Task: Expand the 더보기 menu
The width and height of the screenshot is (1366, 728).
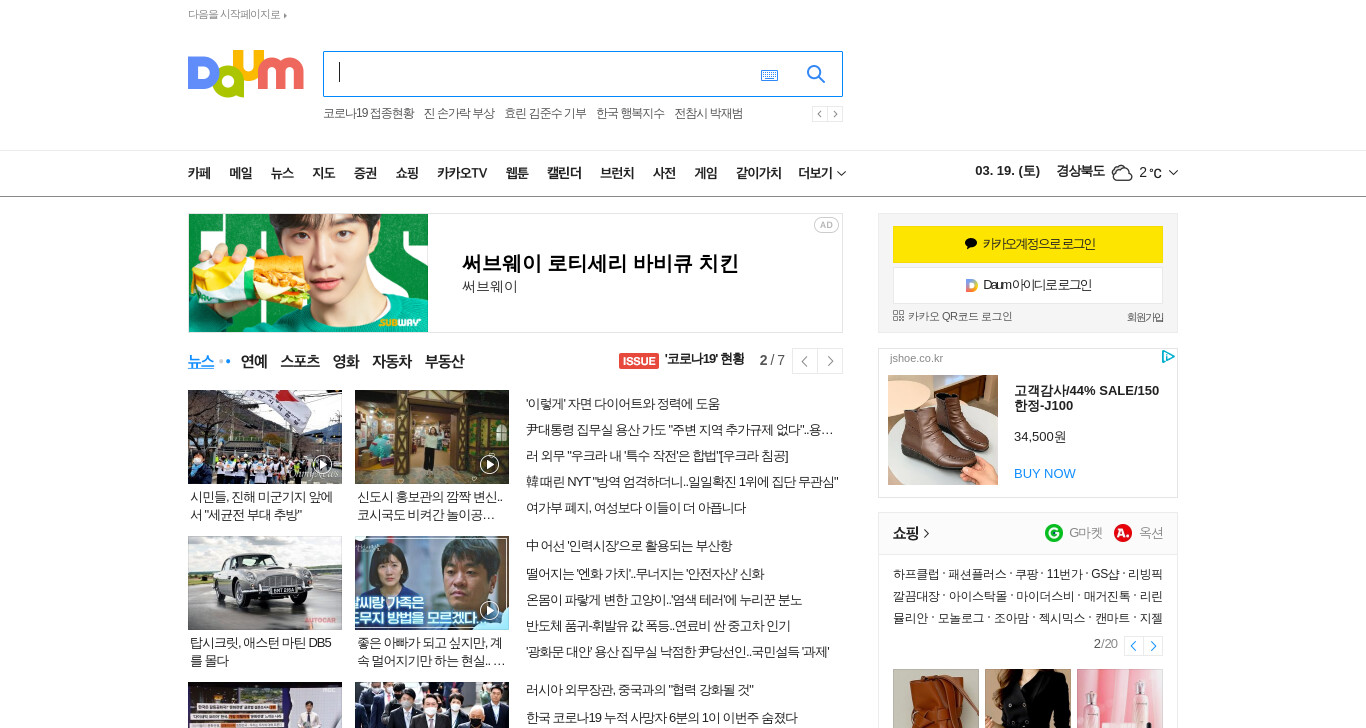Action: (x=822, y=173)
